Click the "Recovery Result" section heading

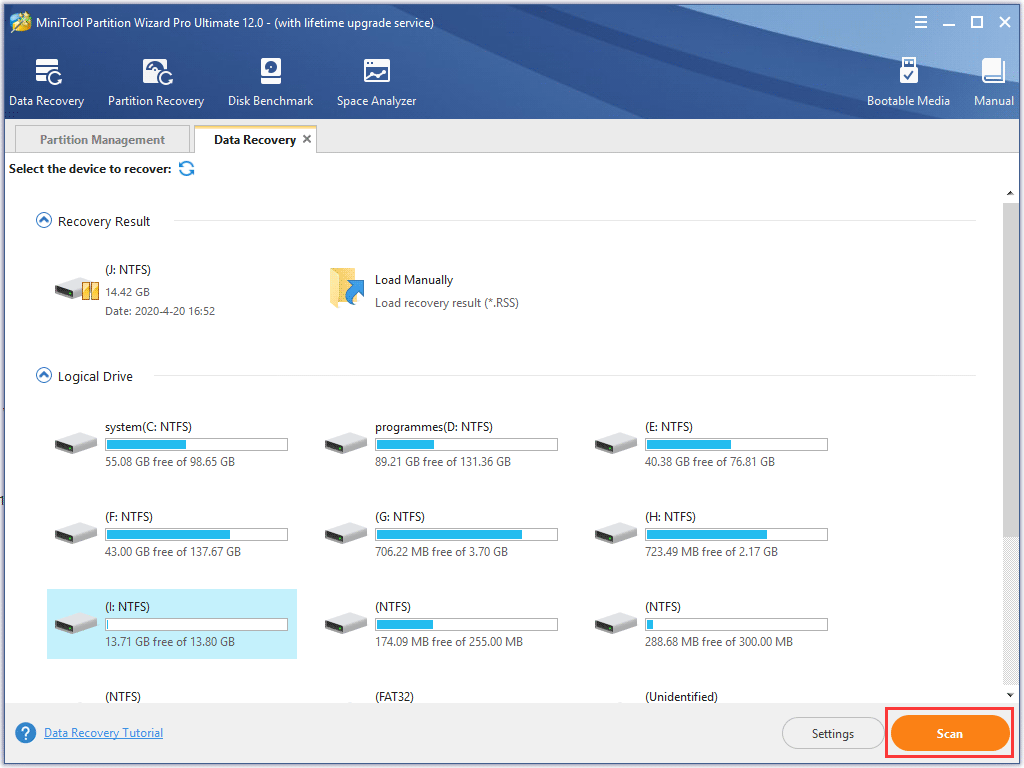pyautogui.click(x=104, y=221)
